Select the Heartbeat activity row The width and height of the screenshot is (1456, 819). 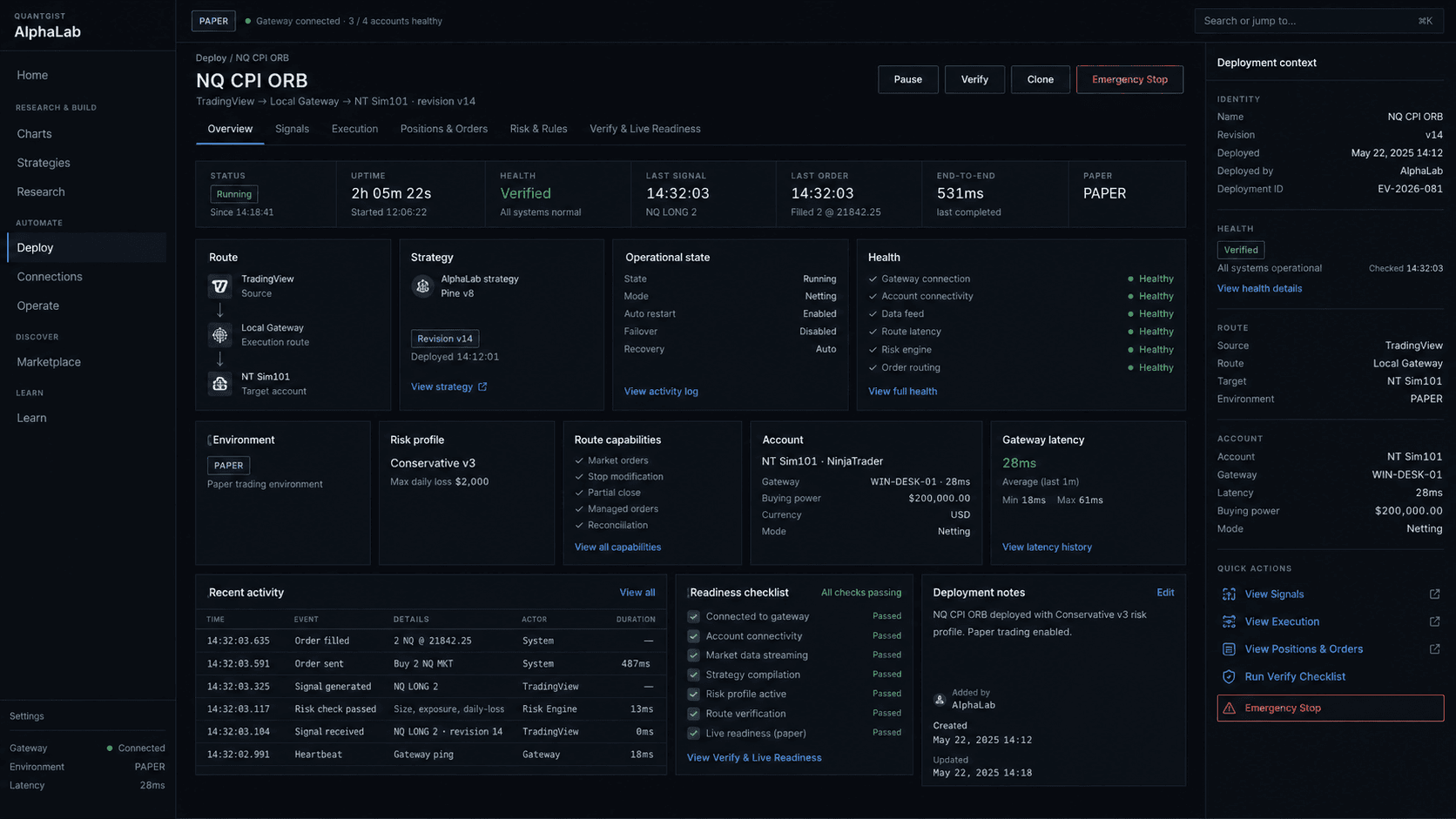click(431, 755)
